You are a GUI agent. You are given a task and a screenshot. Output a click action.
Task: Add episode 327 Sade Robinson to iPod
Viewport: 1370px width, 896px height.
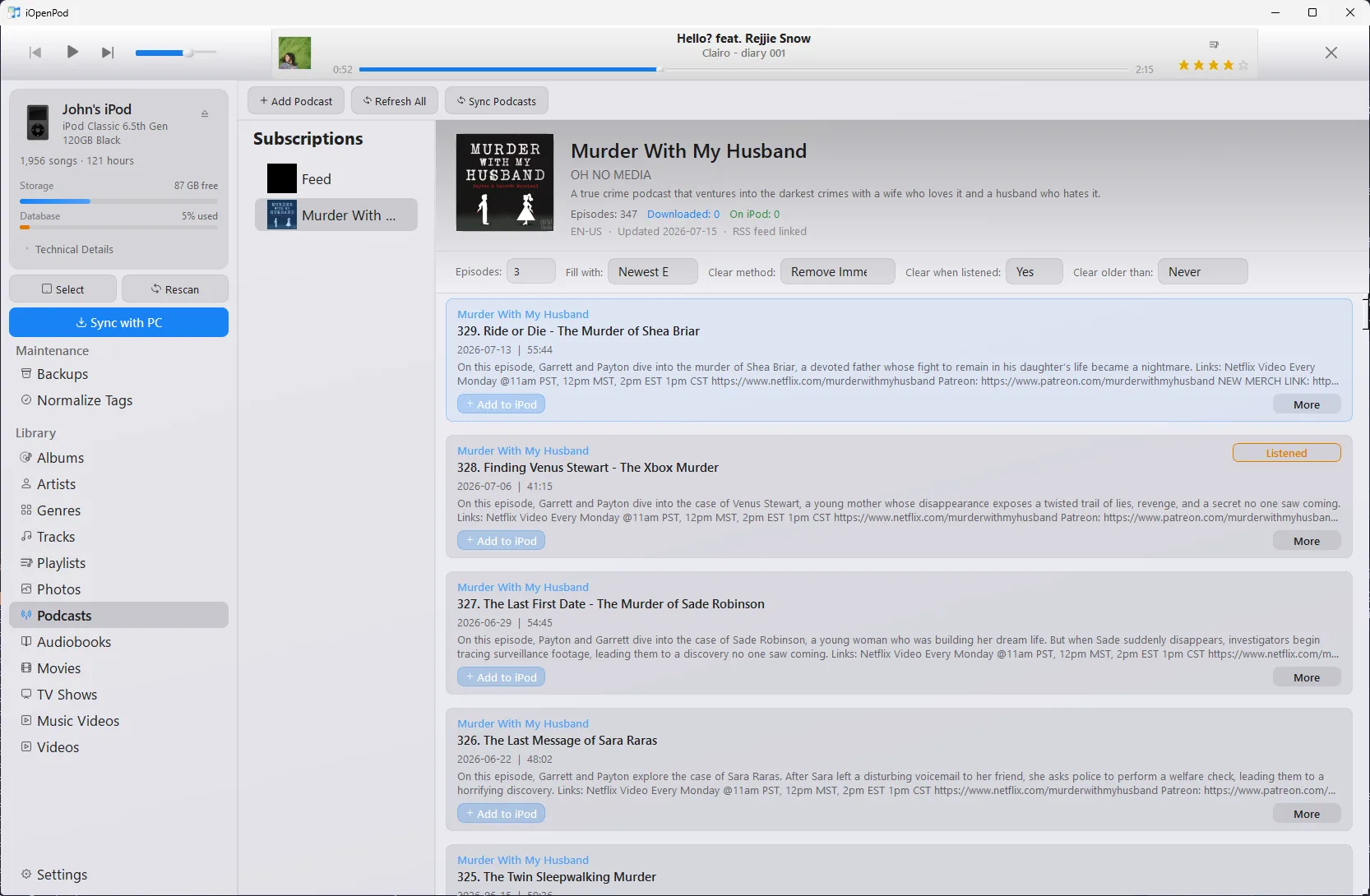(502, 677)
